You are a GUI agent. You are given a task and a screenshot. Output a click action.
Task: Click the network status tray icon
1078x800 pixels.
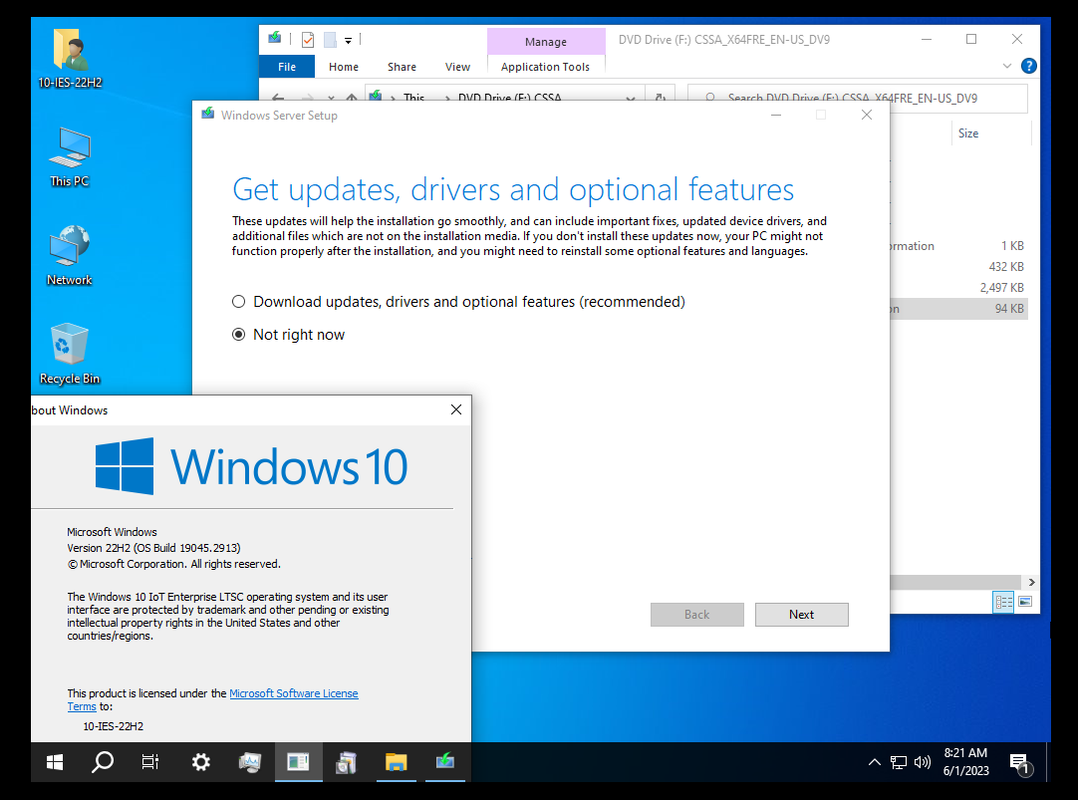(898, 762)
